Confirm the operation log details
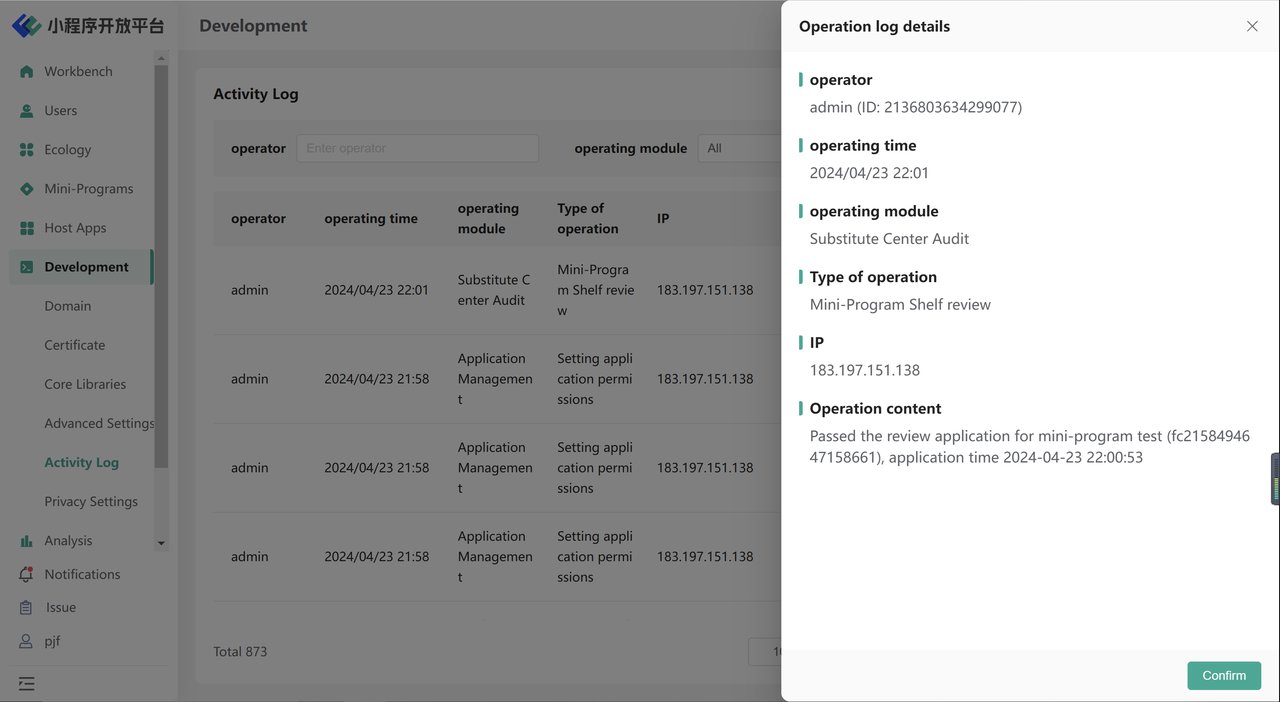 point(1224,676)
